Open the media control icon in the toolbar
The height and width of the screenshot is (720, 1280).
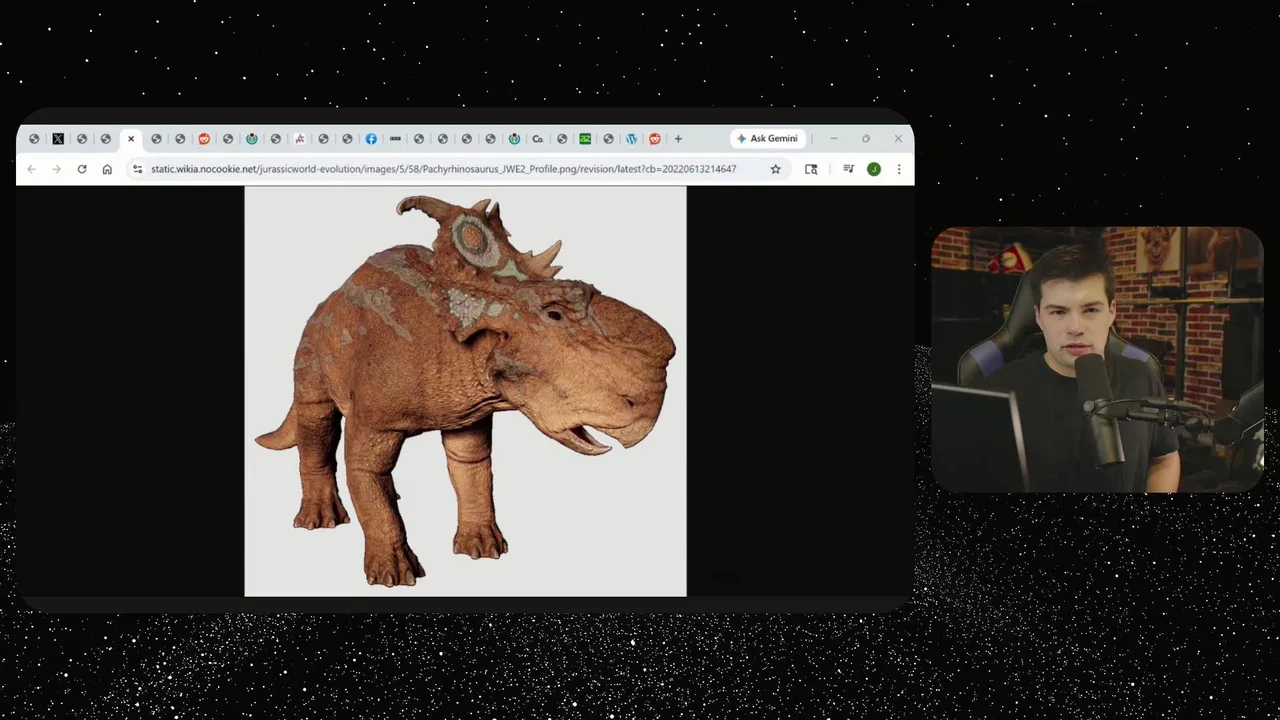coord(848,169)
